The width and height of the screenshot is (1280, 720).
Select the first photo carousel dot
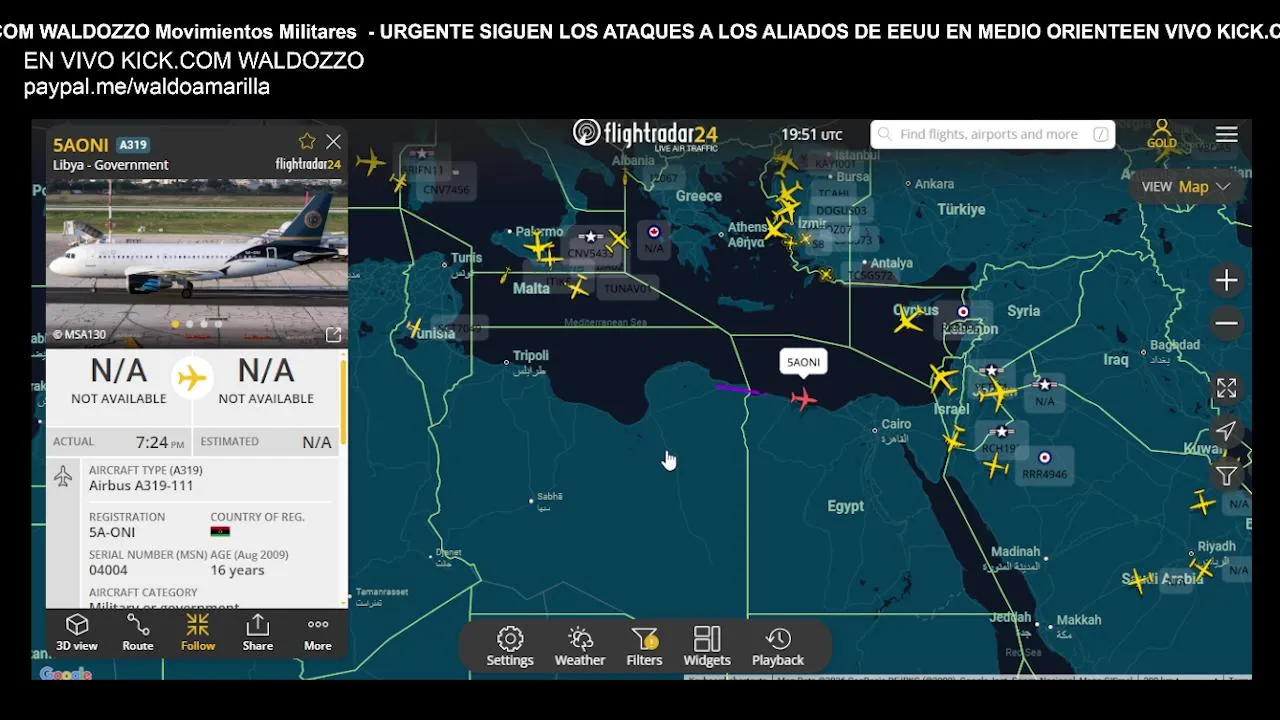click(x=176, y=324)
